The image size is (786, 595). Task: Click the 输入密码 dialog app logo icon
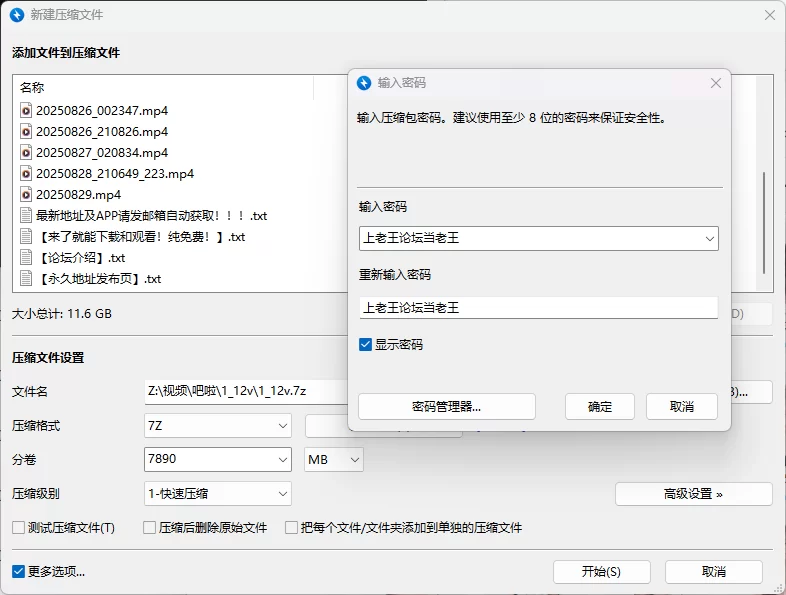pos(364,83)
